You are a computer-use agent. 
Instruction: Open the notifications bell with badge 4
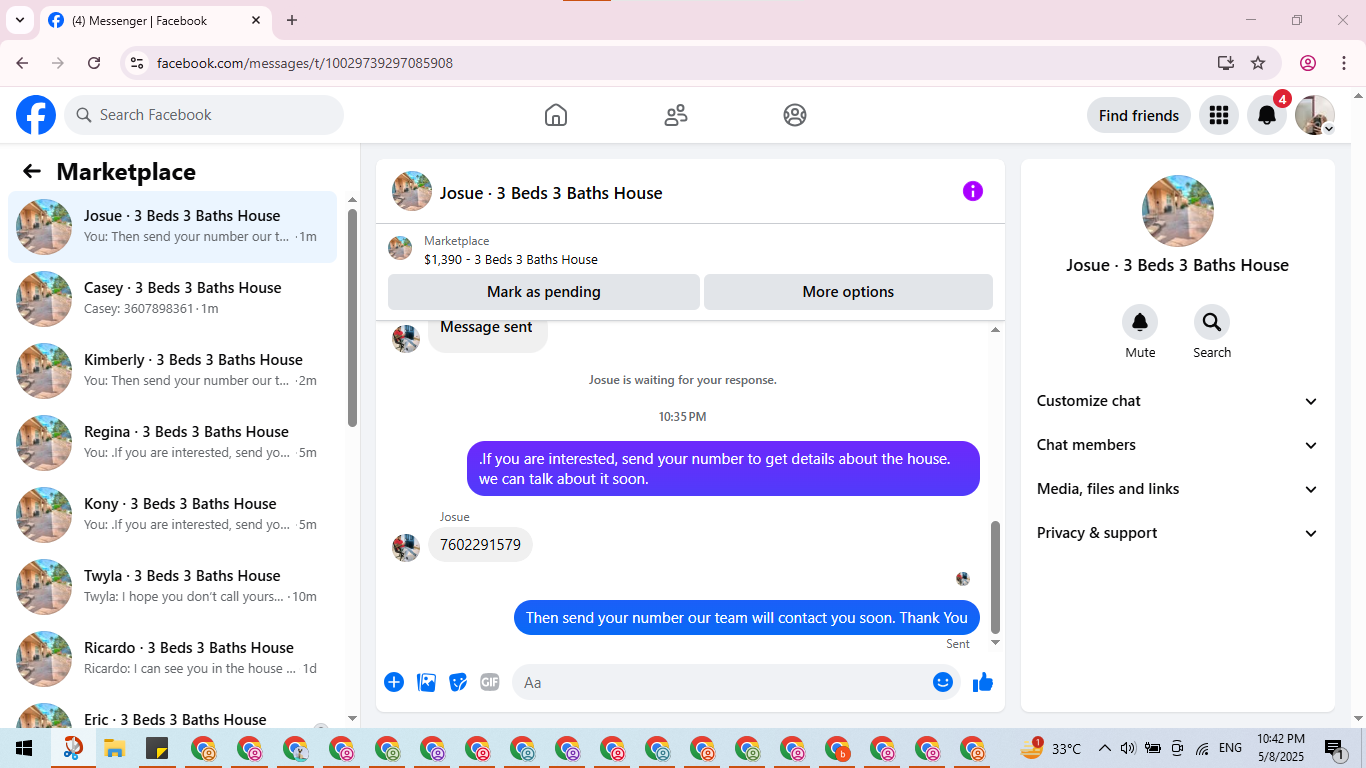[x=1267, y=115]
